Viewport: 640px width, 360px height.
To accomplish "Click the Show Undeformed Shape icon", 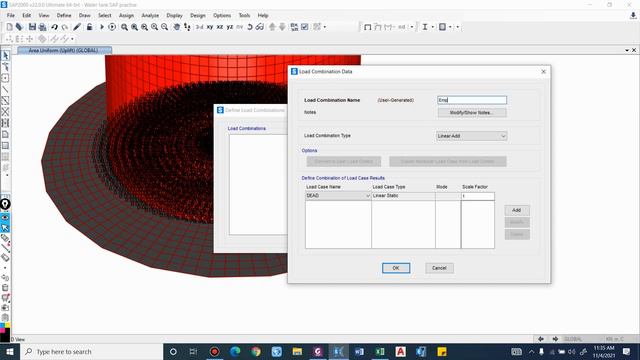I will pos(367,27).
